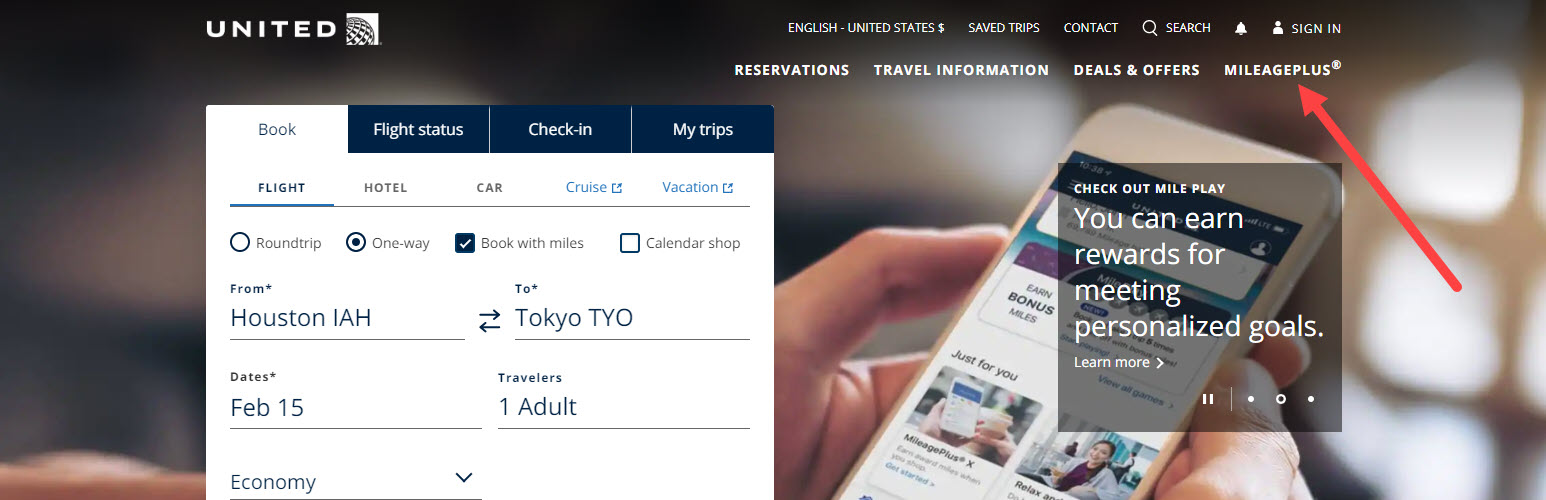The image size is (1546, 500).
Task: Select the last carousel dot indicator
Action: coord(1311,399)
